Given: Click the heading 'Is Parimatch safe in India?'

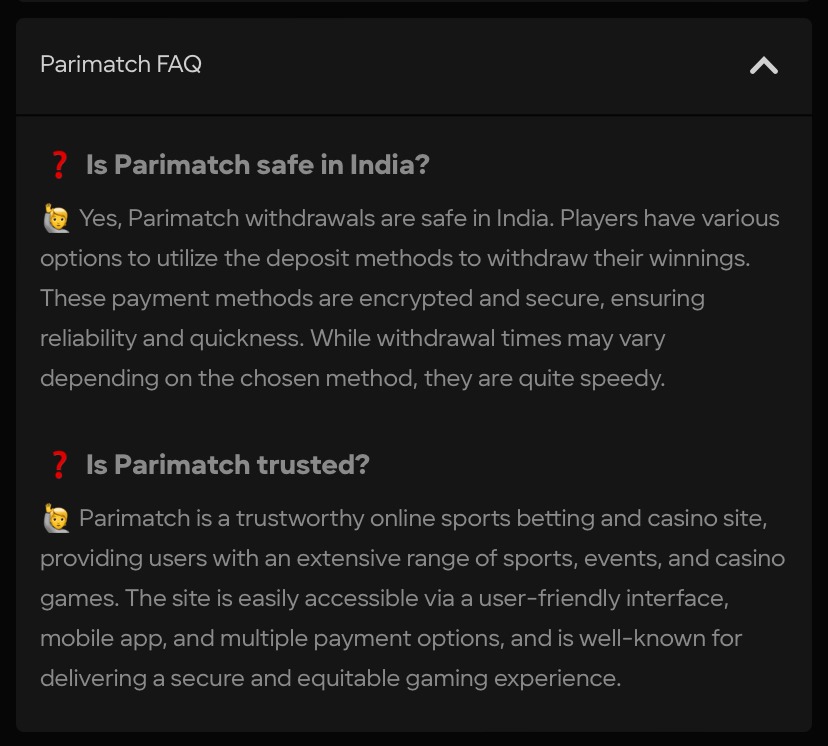Looking at the screenshot, I should (257, 165).
